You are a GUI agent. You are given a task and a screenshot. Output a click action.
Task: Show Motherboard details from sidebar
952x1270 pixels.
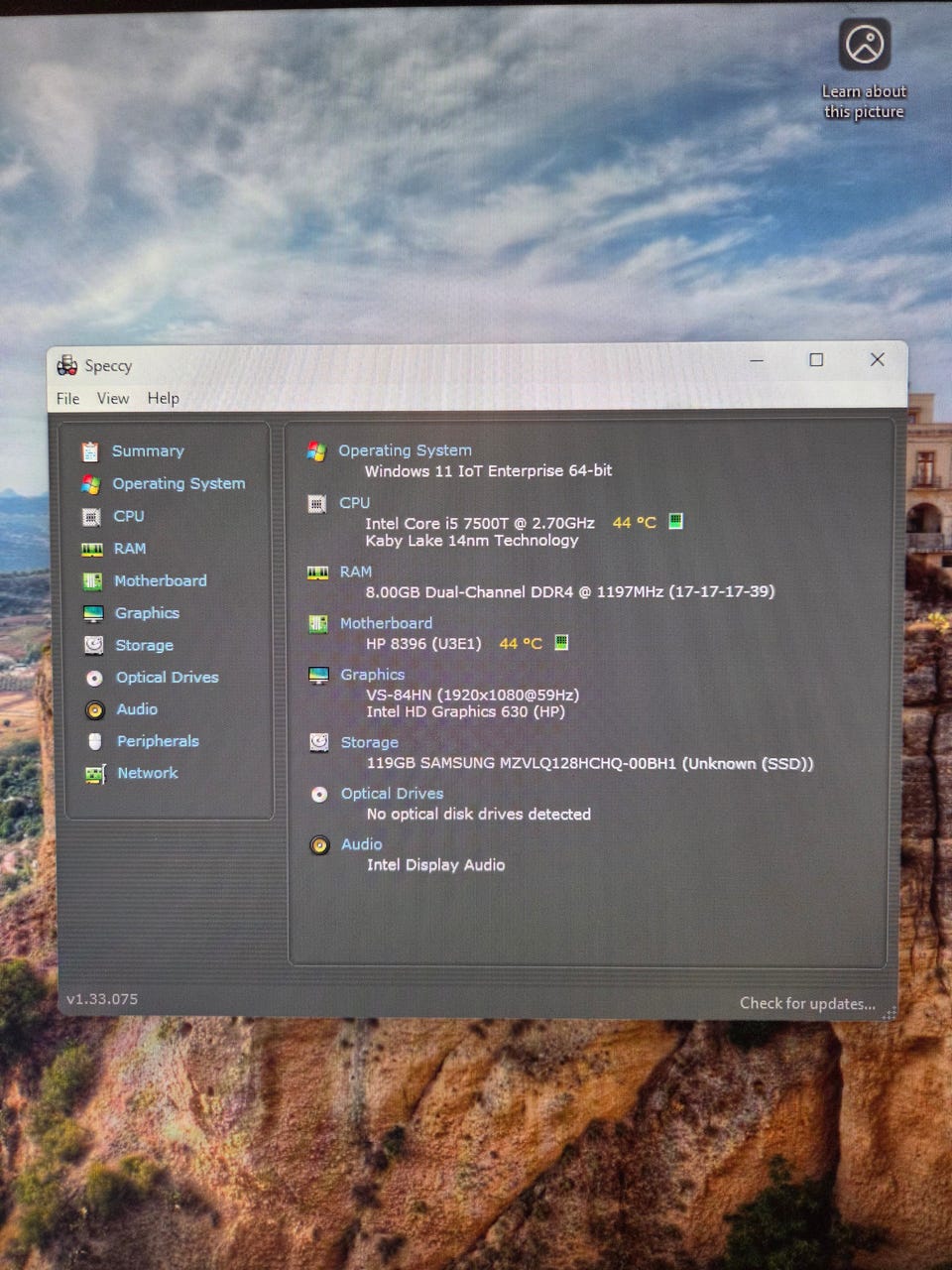[161, 581]
